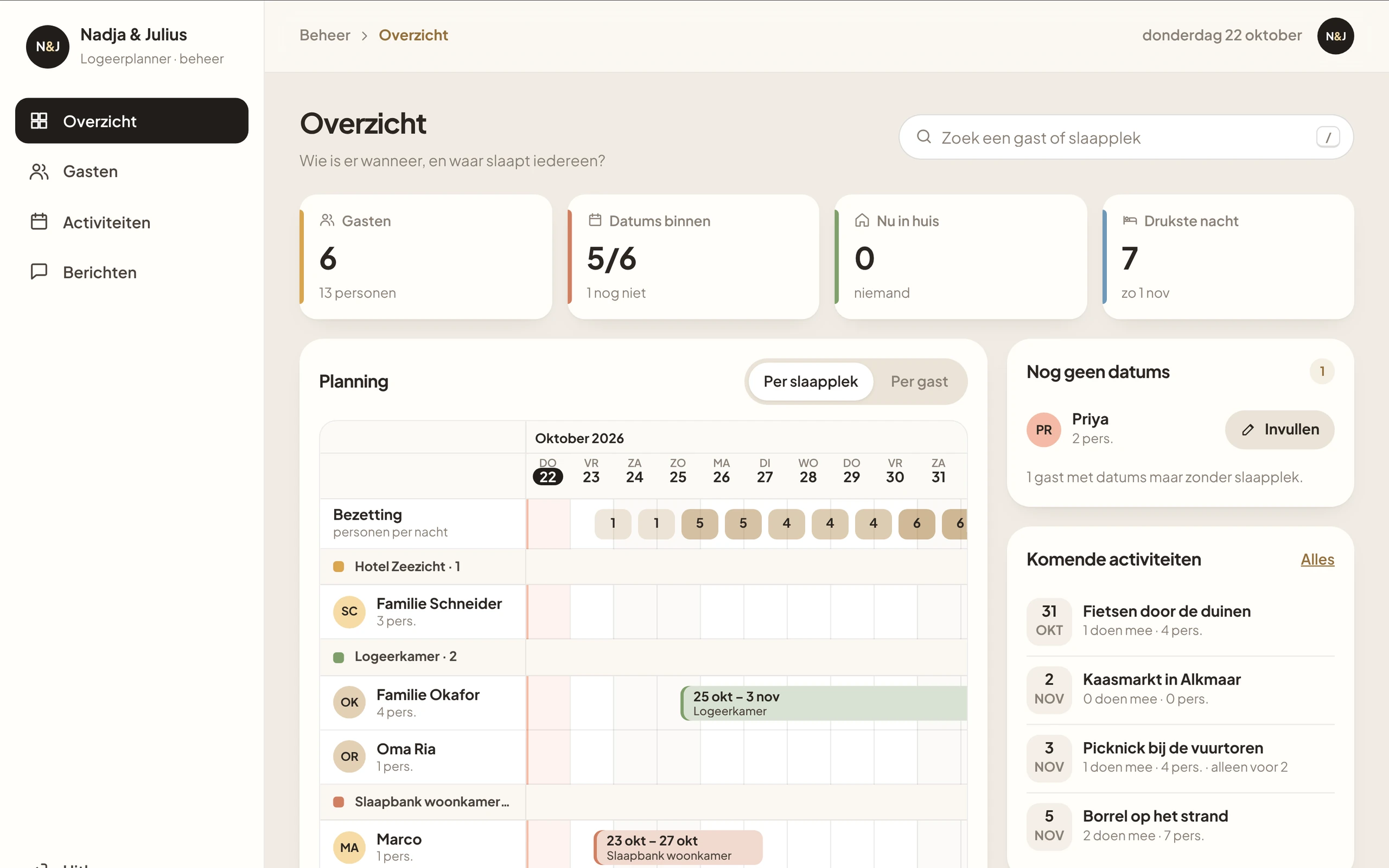Click the 5 NOV date tile
Screen dimensions: 1389x868
pyautogui.click(x=1049, y=826)
